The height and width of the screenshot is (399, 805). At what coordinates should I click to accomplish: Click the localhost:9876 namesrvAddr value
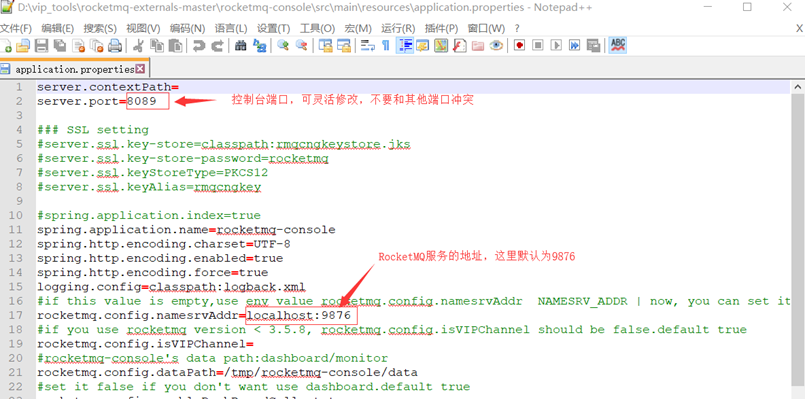(x=298, y=315)
